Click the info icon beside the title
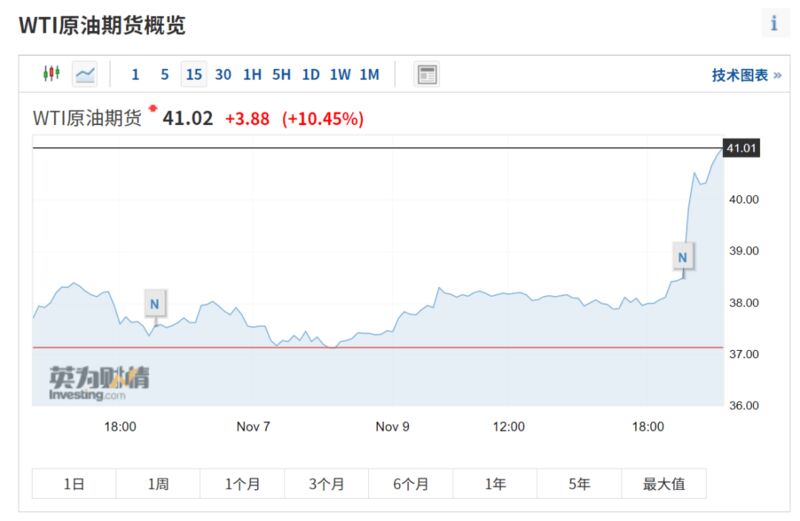800x521 pixels. pyautogui.click(x=774, y=24)
